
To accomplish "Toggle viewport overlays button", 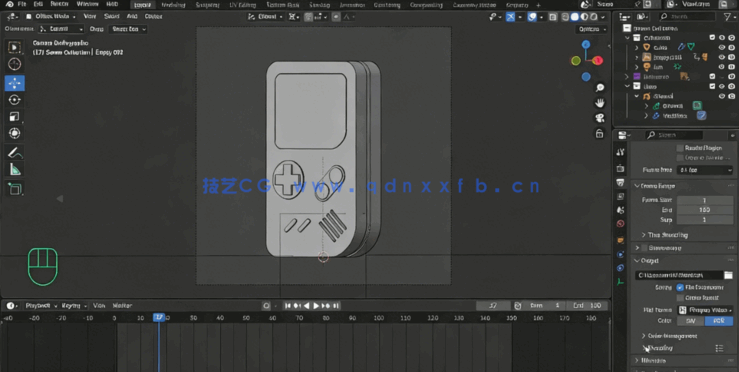I will [x=533, y=17].
